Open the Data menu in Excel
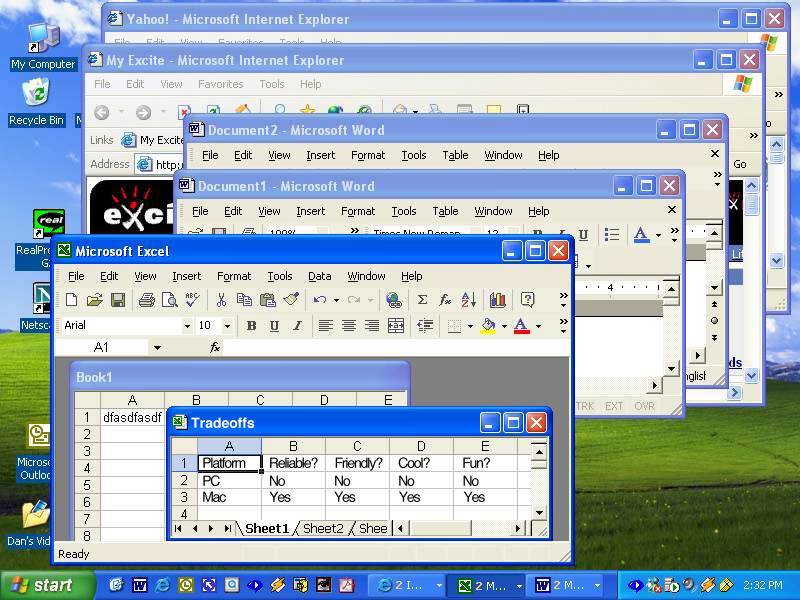Screen dimensions: 800x600 319,276
